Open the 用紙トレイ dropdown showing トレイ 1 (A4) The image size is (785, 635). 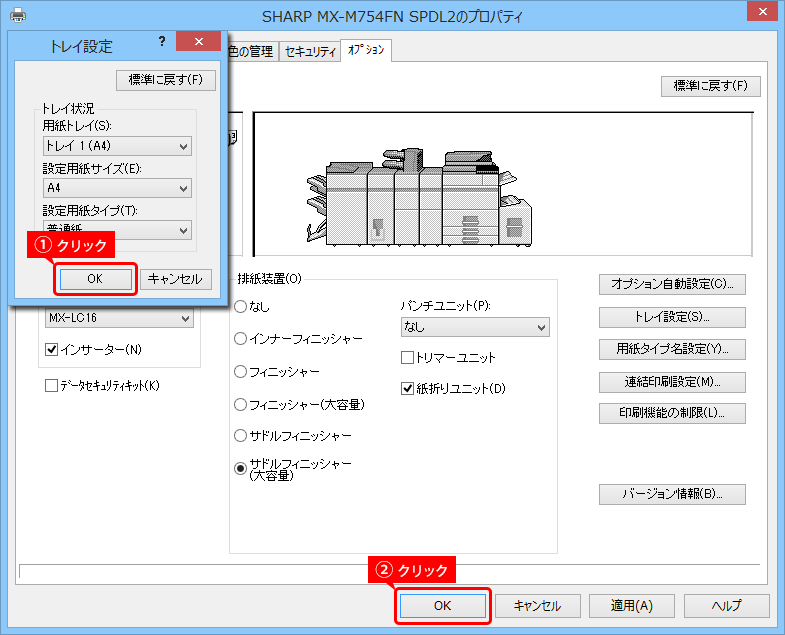[x=117, y=146]
